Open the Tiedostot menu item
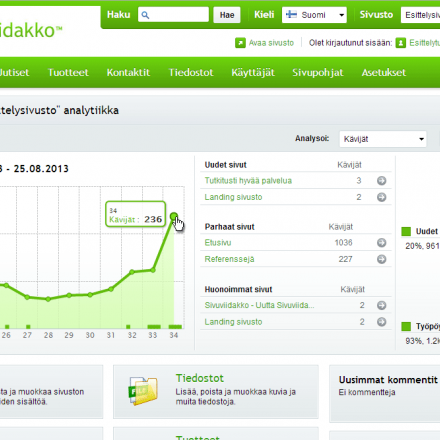Viewport: 440px width, 440px height. click(x=191, y=73)
